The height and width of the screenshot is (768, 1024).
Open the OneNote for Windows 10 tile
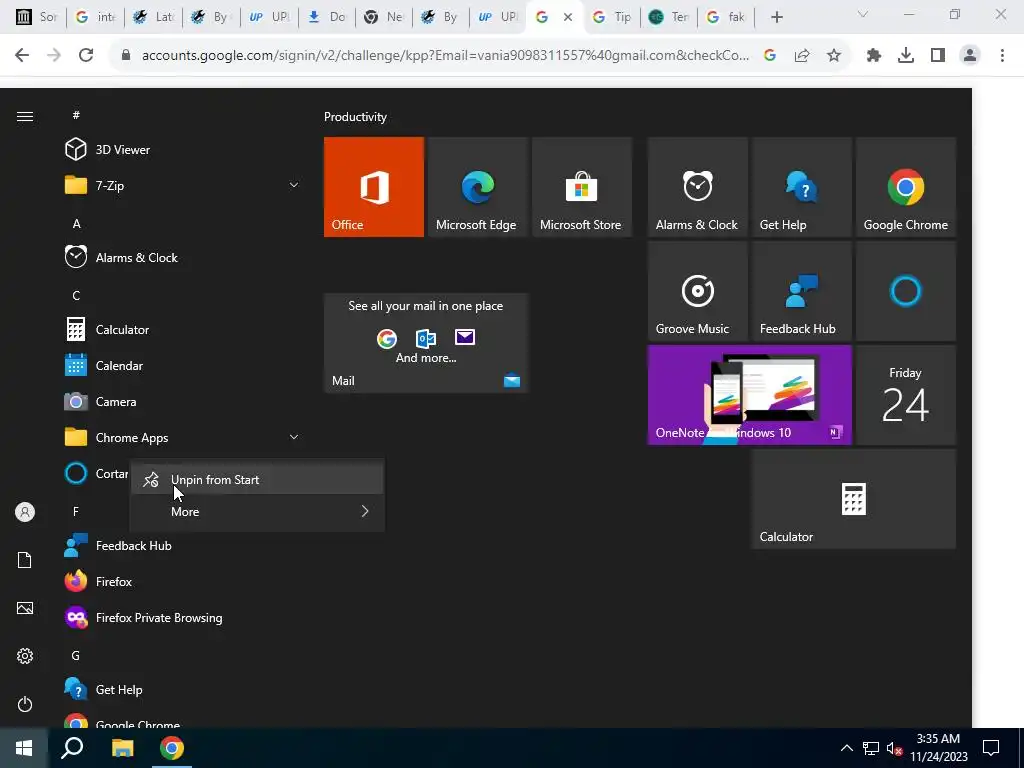coord(750,395)
